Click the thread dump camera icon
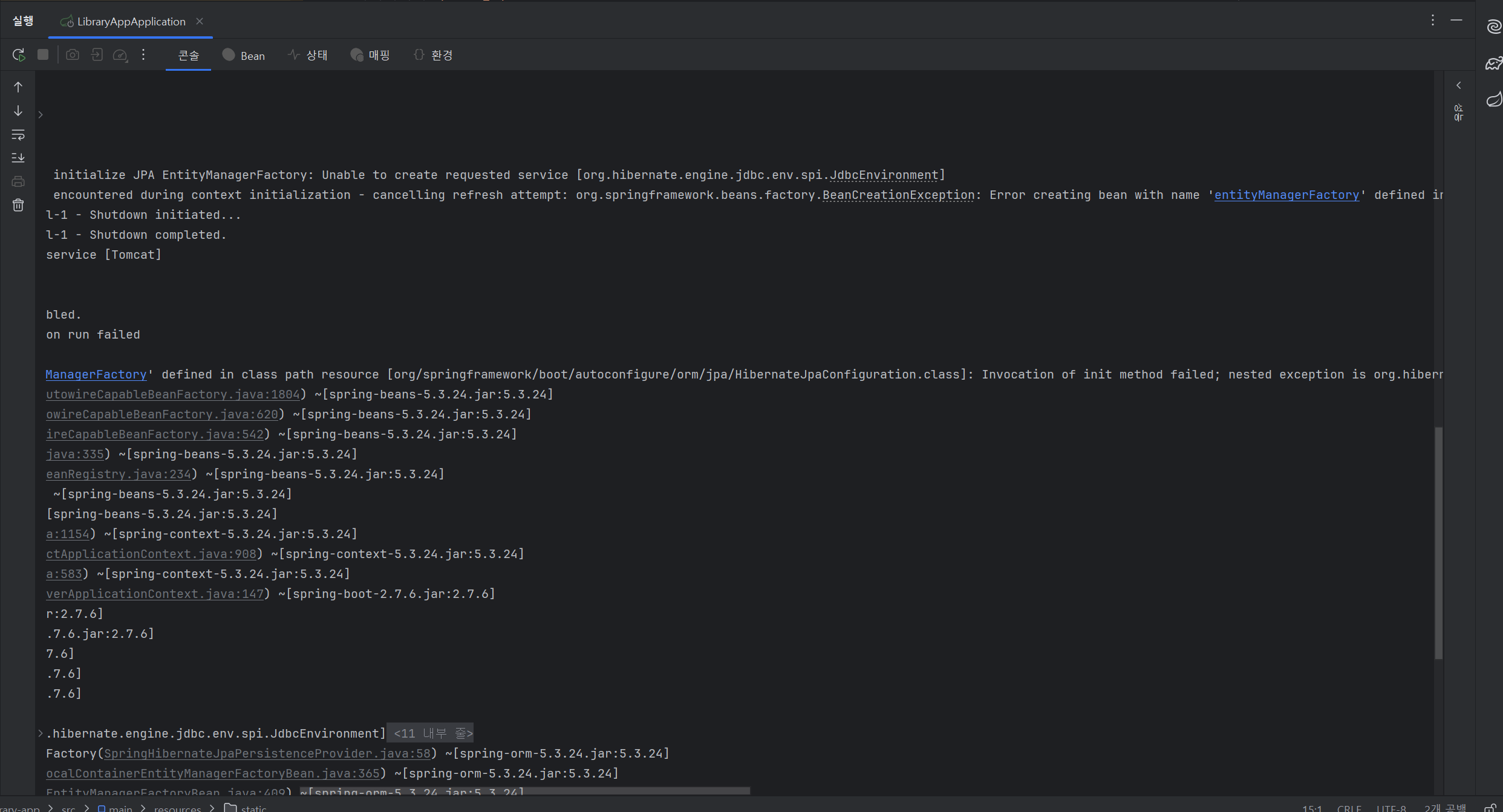1503x812 pixels. [73, 55]
